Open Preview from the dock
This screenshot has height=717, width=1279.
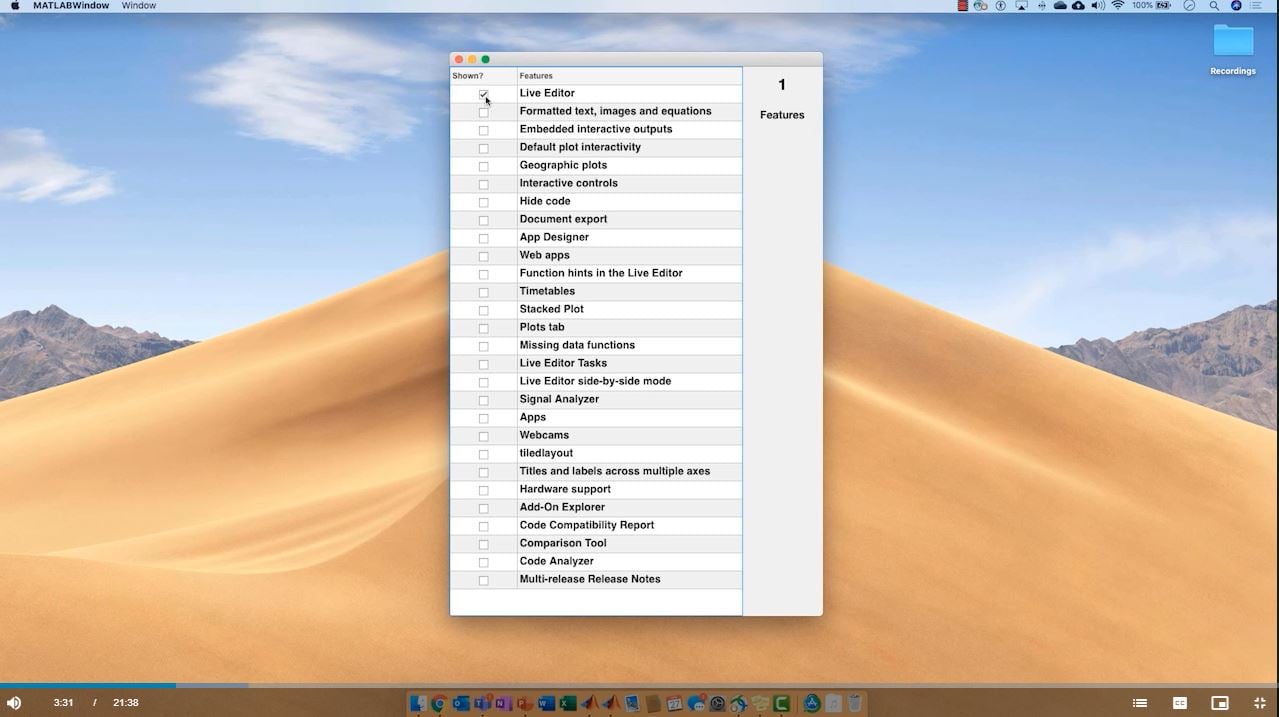point(632,703)
